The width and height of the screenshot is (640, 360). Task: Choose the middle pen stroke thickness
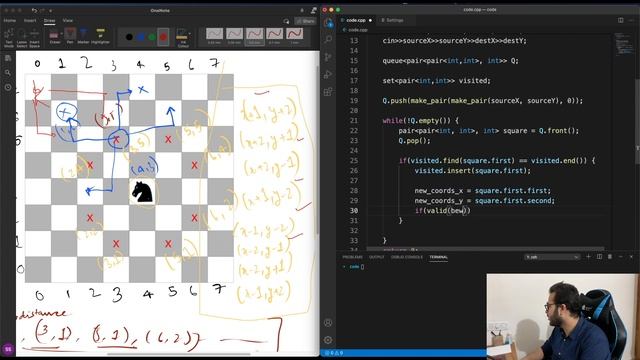254,36
